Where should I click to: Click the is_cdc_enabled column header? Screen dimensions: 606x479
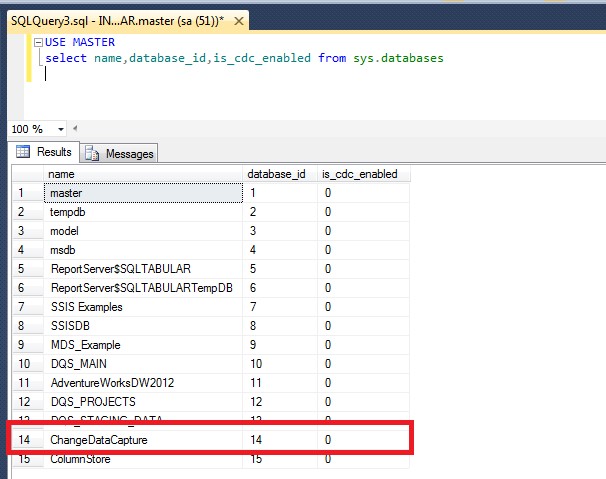click(360, 174)
